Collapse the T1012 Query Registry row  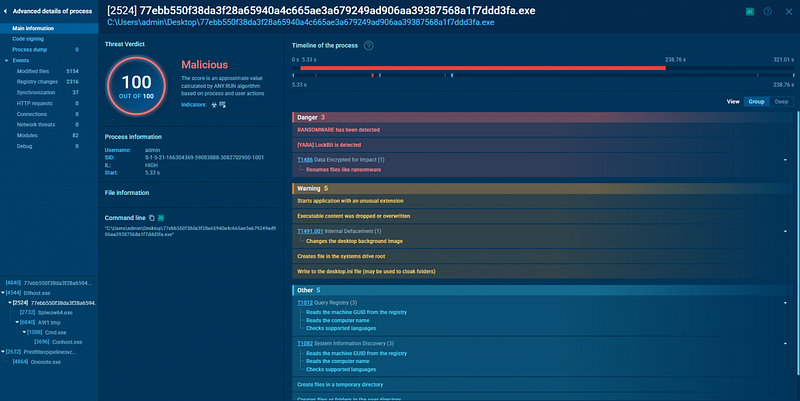click(785, 303)
